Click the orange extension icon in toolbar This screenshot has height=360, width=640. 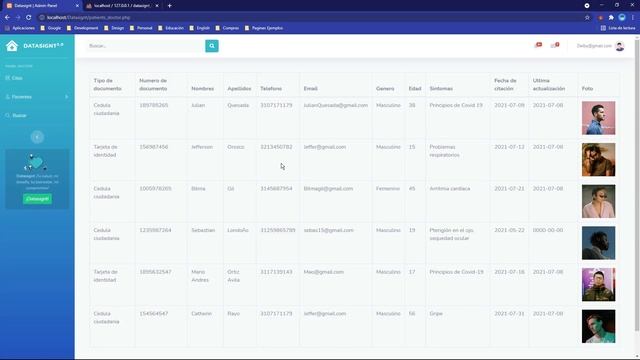600,18
